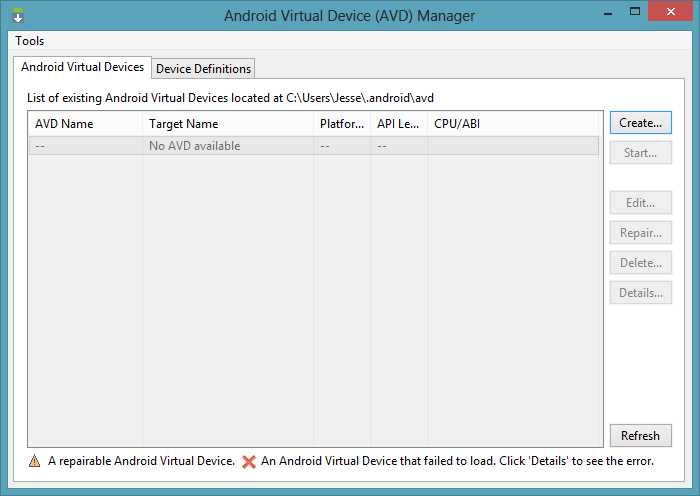Click the AVD location path text
The image size is (700, 496).
(x=360, y=98)
